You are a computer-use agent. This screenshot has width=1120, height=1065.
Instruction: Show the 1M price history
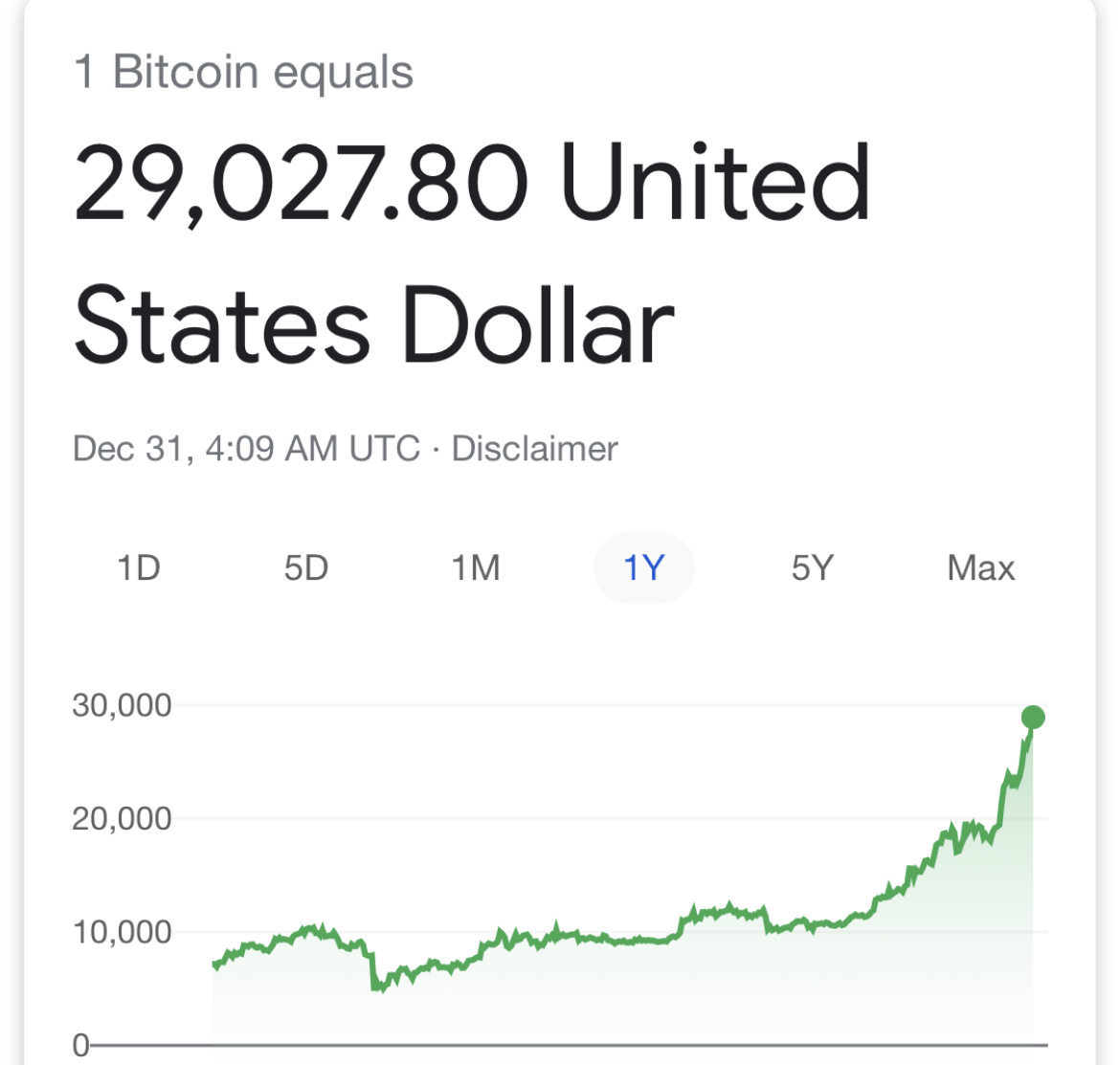pos(476,568)
